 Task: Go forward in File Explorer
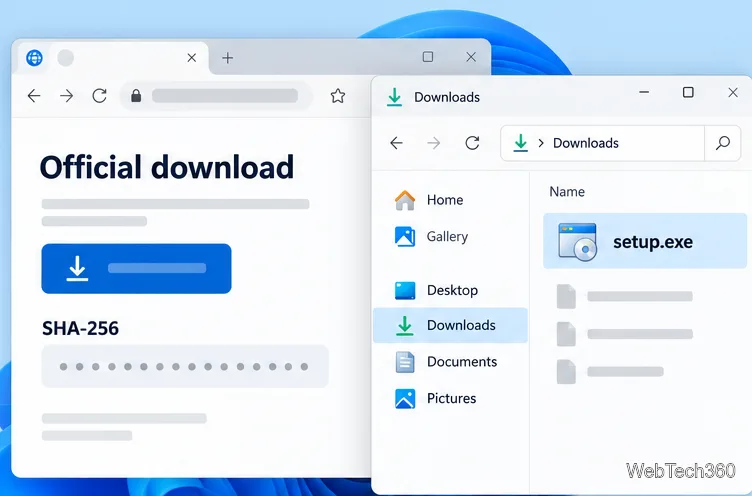(434, 143)
